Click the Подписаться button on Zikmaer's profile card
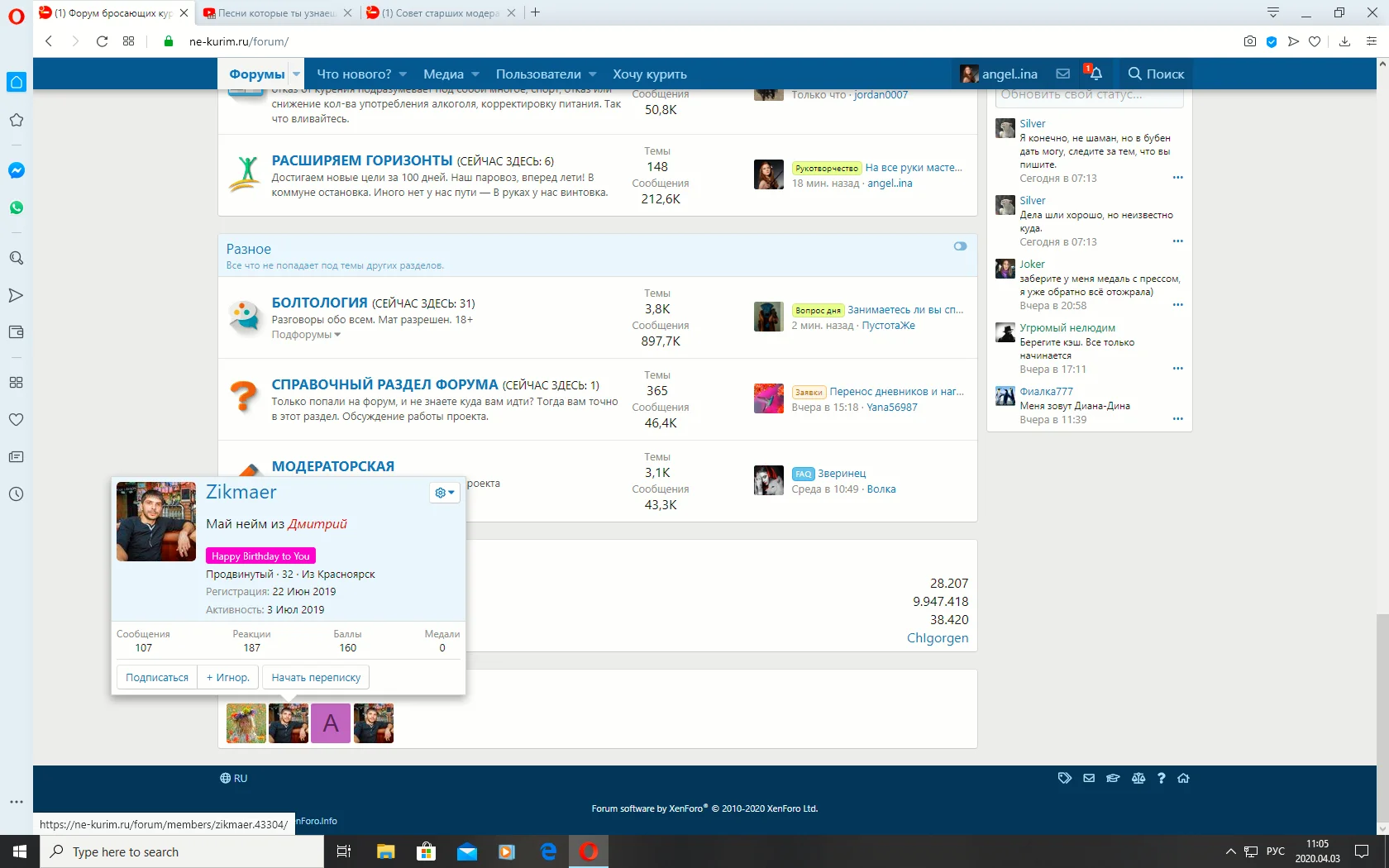1389x868 pixels. [x=157, y=676]
